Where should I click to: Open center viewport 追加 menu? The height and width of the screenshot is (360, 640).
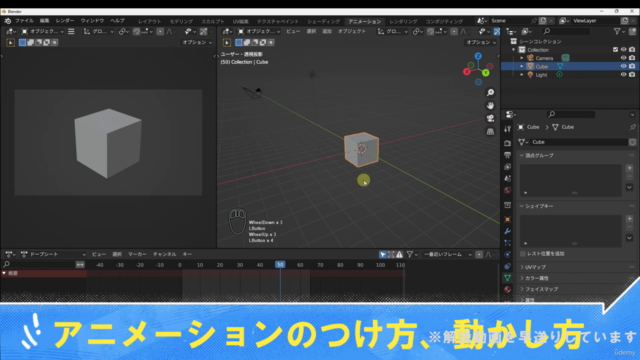pyautogui.click(x=327, y=31)
